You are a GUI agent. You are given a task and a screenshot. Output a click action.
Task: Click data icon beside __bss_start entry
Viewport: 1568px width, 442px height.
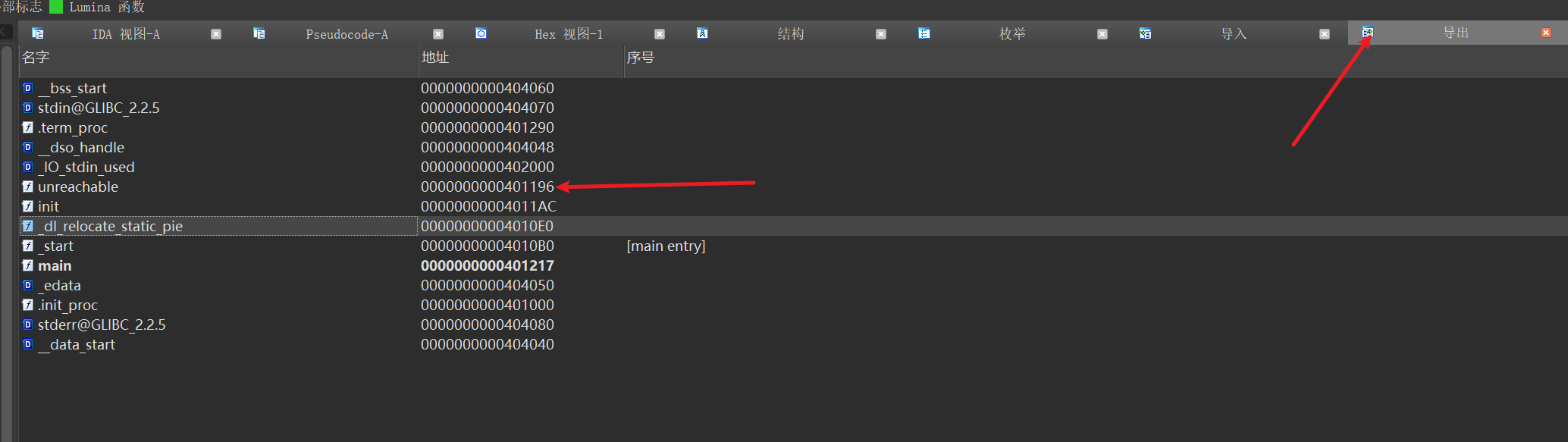pos(28,88)
